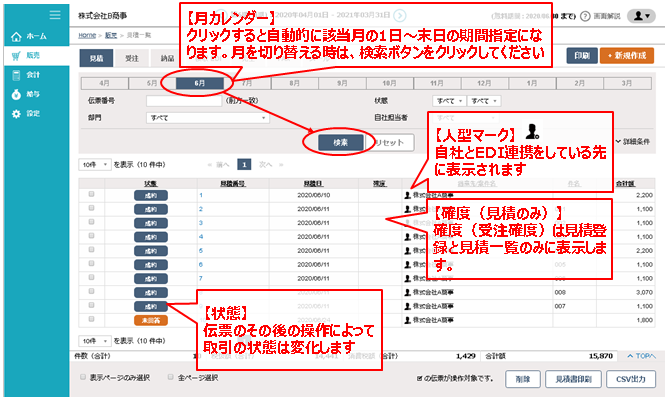This screenshot has height=401, width=670.
Task: Click the 印刷 button
Action: [x=582, y=56]
